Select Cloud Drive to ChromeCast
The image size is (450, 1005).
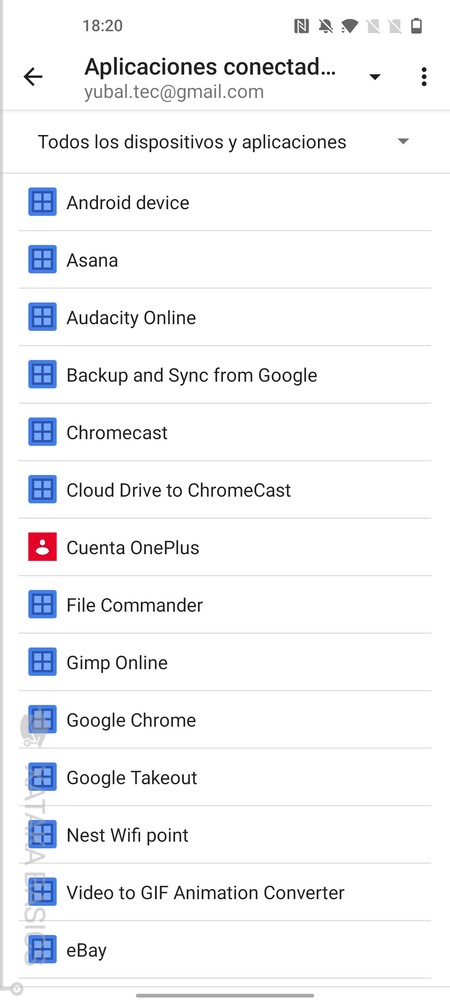[225, 490]
